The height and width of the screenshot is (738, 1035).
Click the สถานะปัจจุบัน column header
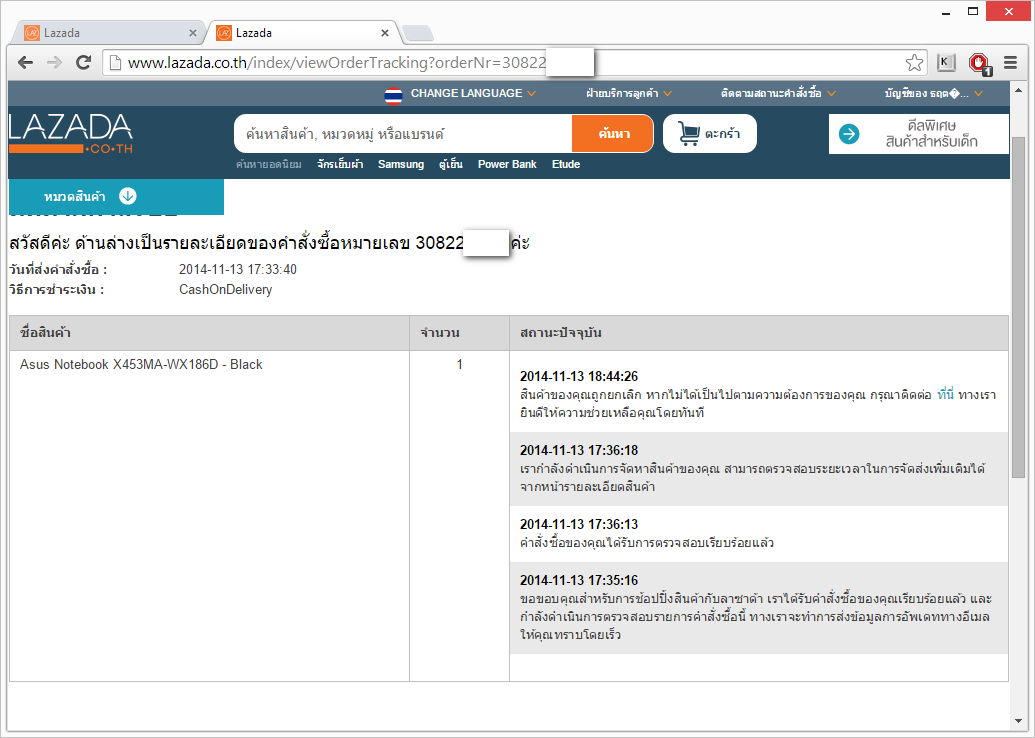759,333
